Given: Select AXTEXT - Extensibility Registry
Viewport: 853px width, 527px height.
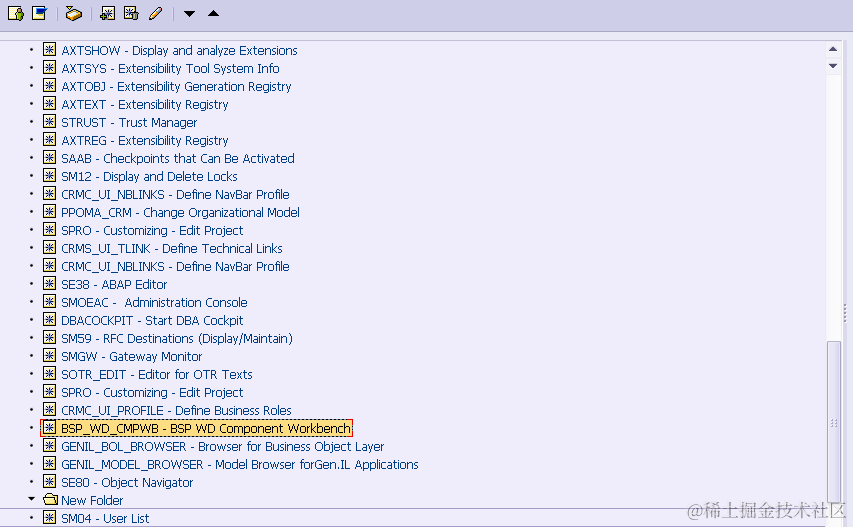Looking at the screenshot, I should pos(145,104).
